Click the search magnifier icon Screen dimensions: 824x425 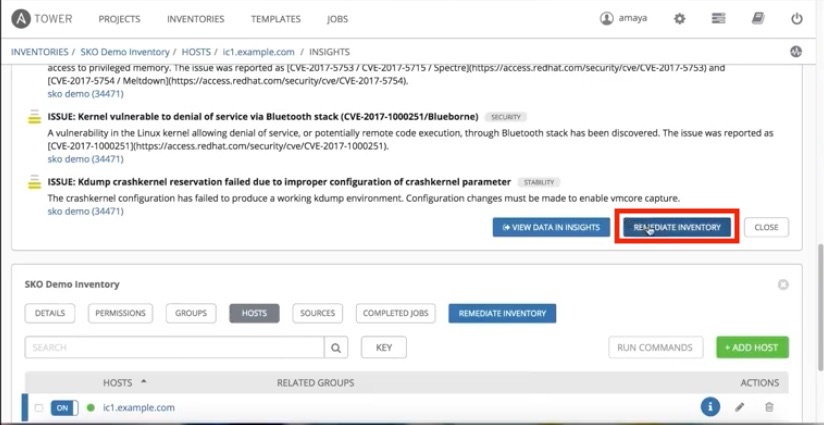(x=337, y=348)
